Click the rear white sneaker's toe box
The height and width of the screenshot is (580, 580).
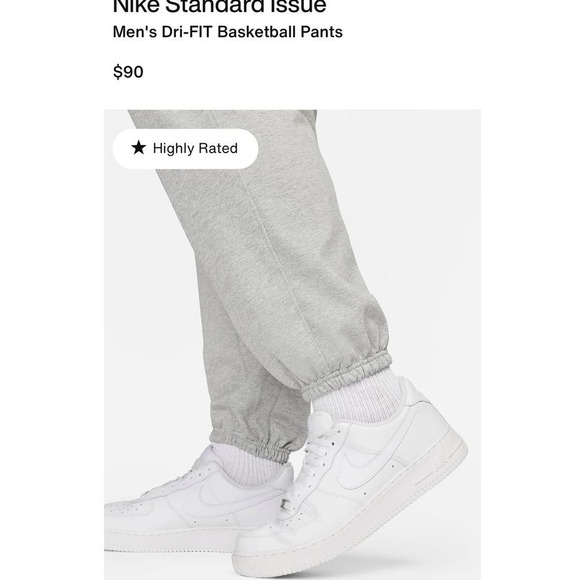(128, 514)
